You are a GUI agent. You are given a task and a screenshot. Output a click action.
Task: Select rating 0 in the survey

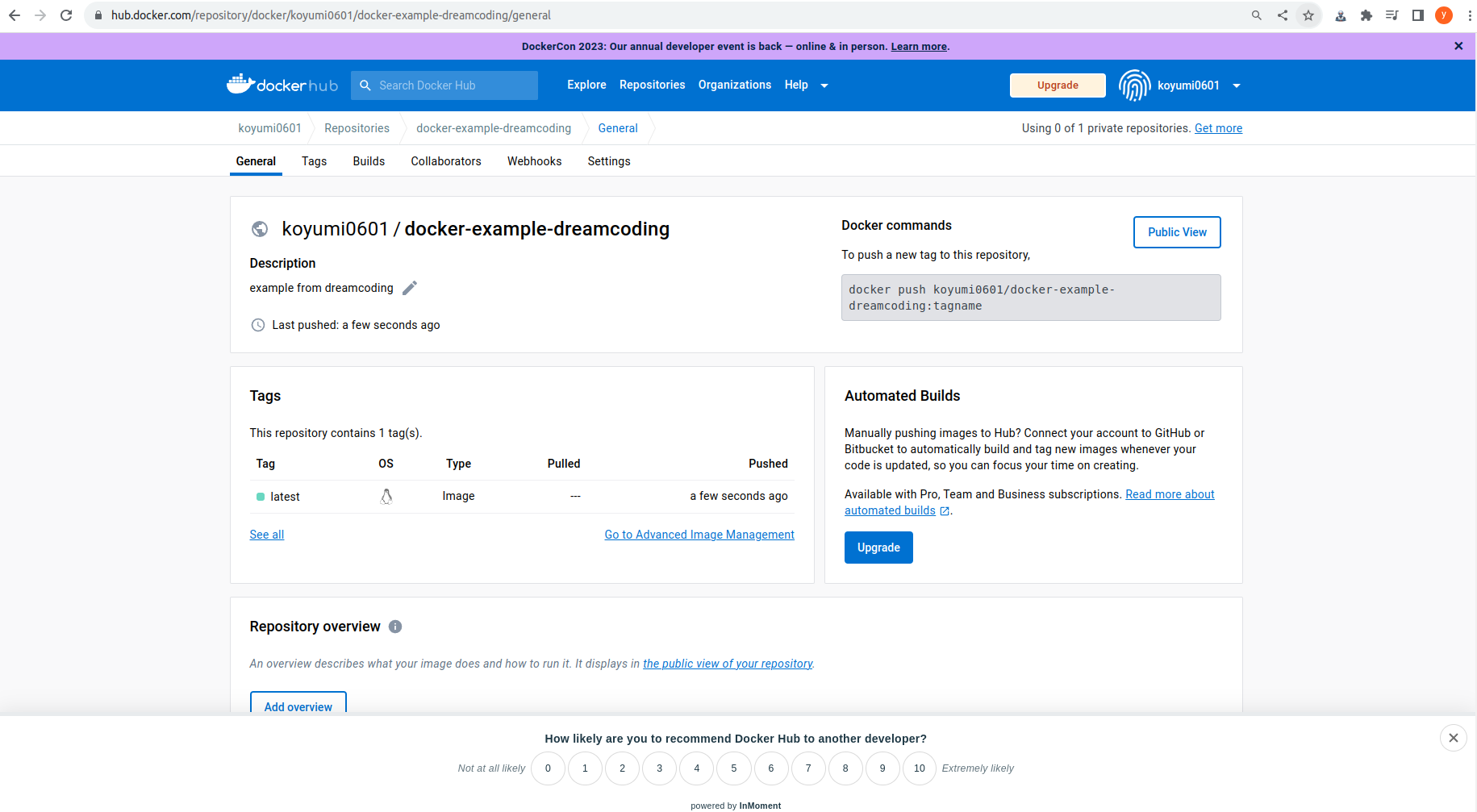(x=548, y=768)
